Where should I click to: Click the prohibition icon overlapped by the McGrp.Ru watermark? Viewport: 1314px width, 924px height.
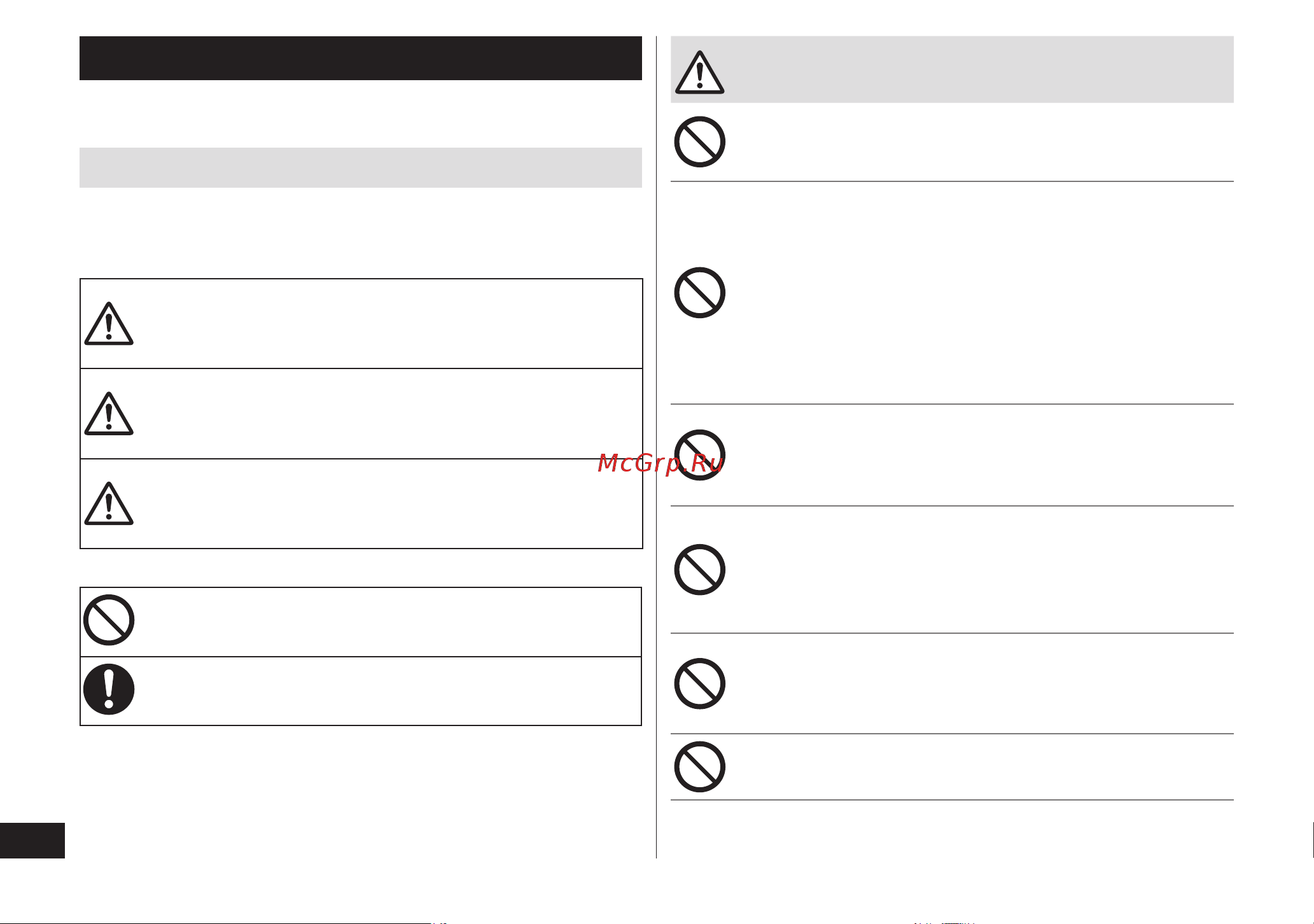click(700, 455)
